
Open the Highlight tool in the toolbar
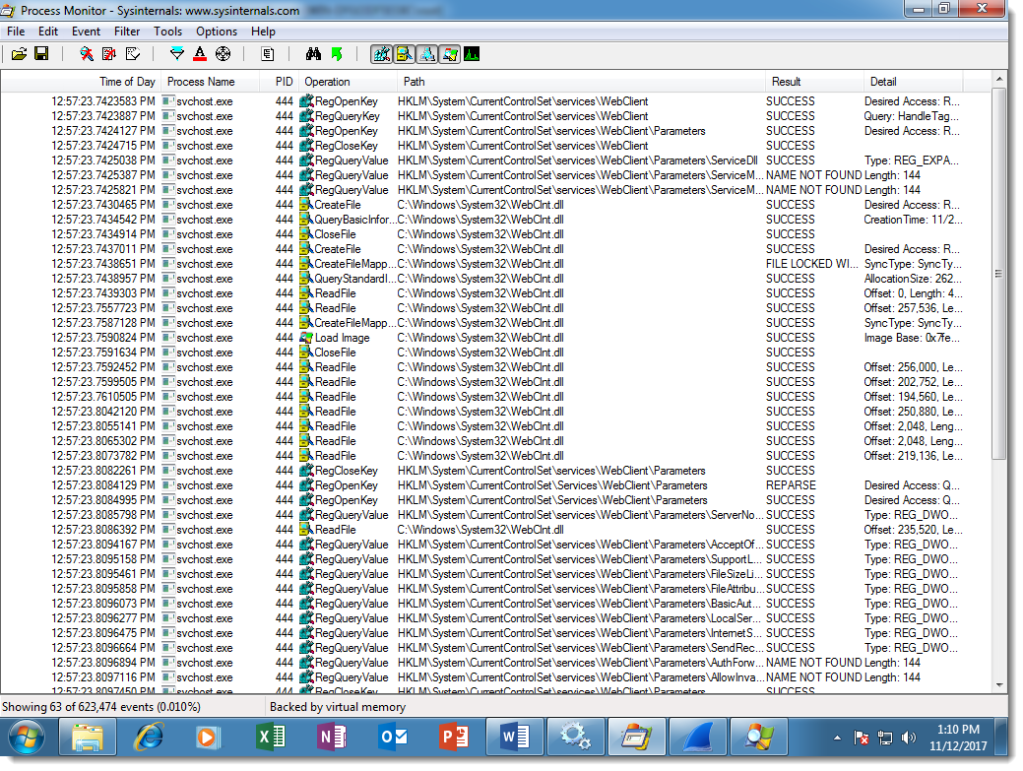(200, 54)
